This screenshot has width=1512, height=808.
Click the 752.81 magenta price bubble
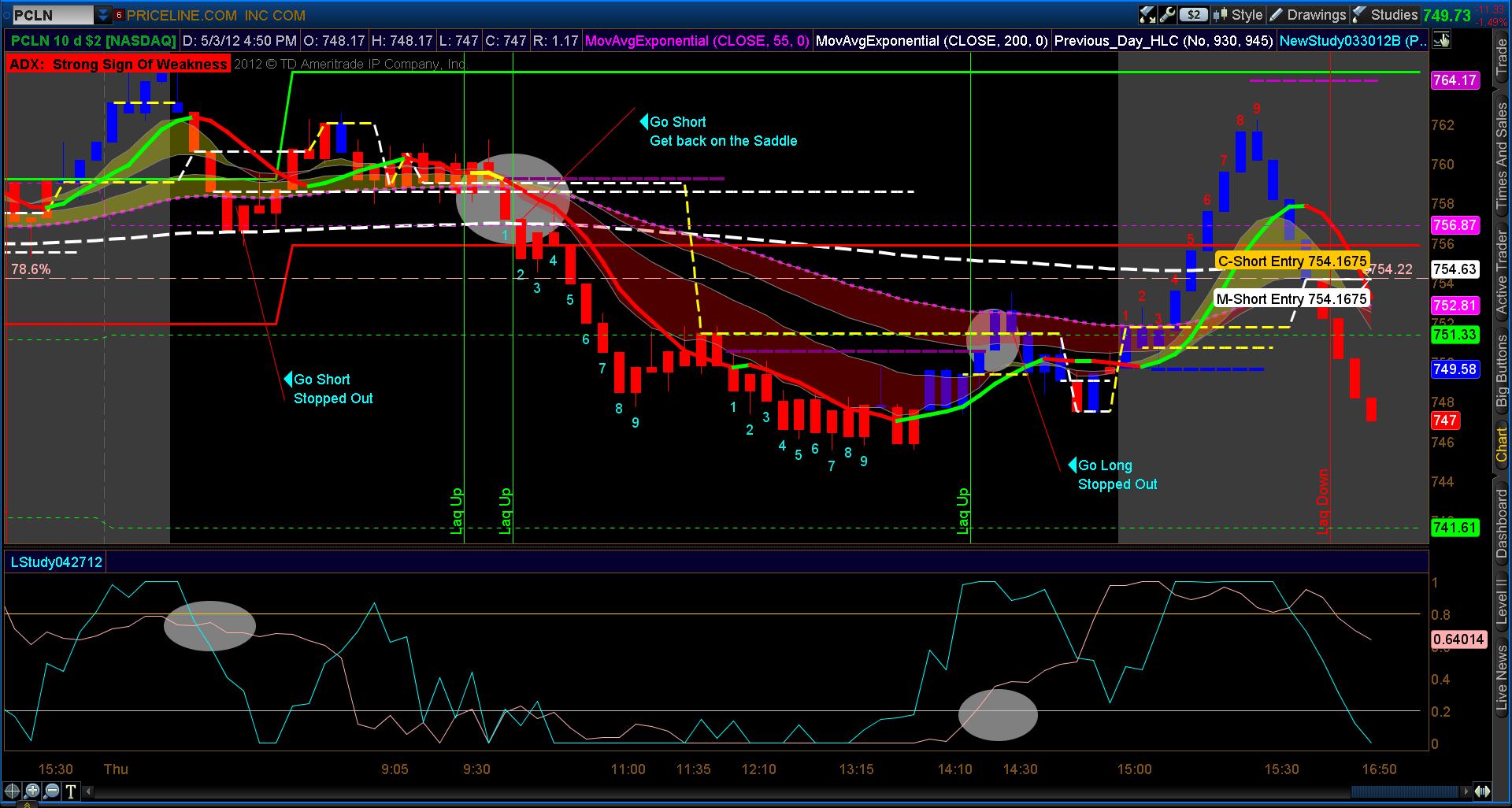tap(1455, 306)
